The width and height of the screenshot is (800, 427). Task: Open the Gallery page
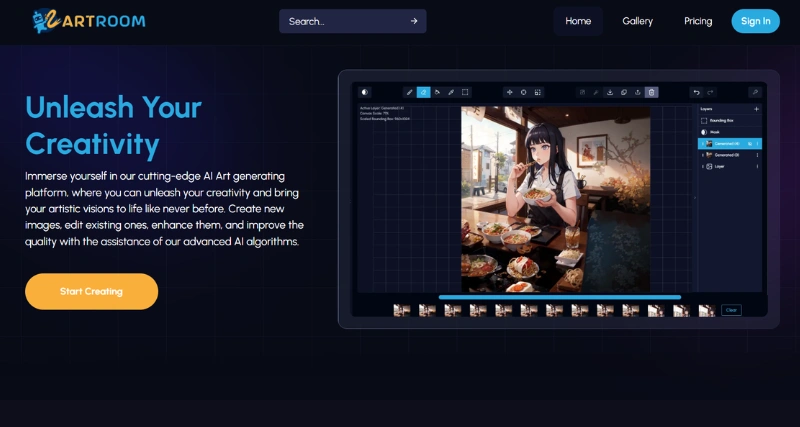[637, 21]
